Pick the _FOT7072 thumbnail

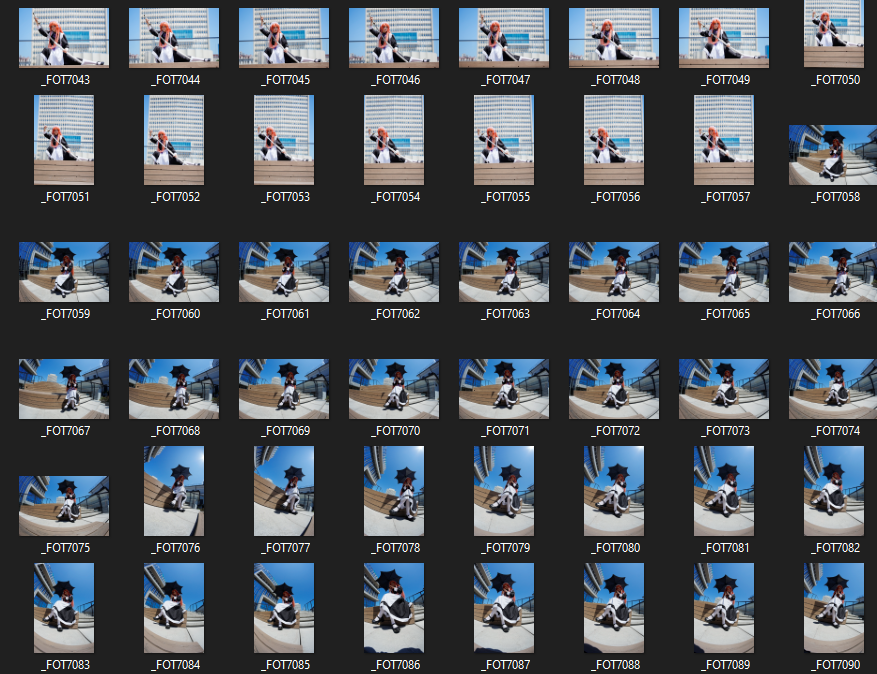click(614, 389)
